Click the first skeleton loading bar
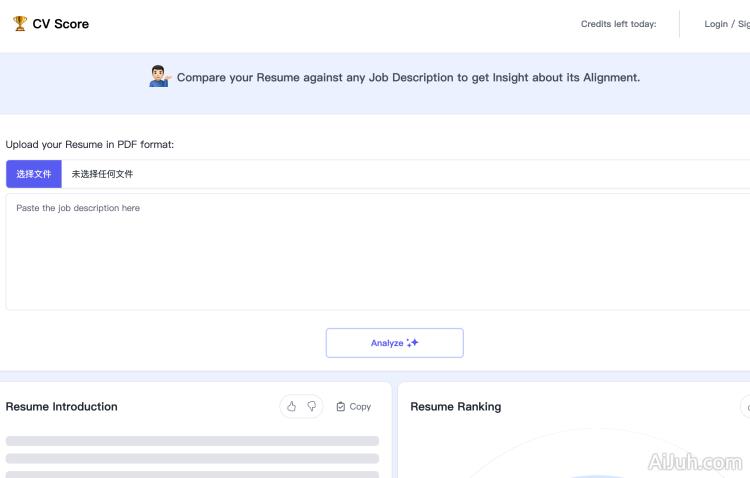 pos(192,441)
